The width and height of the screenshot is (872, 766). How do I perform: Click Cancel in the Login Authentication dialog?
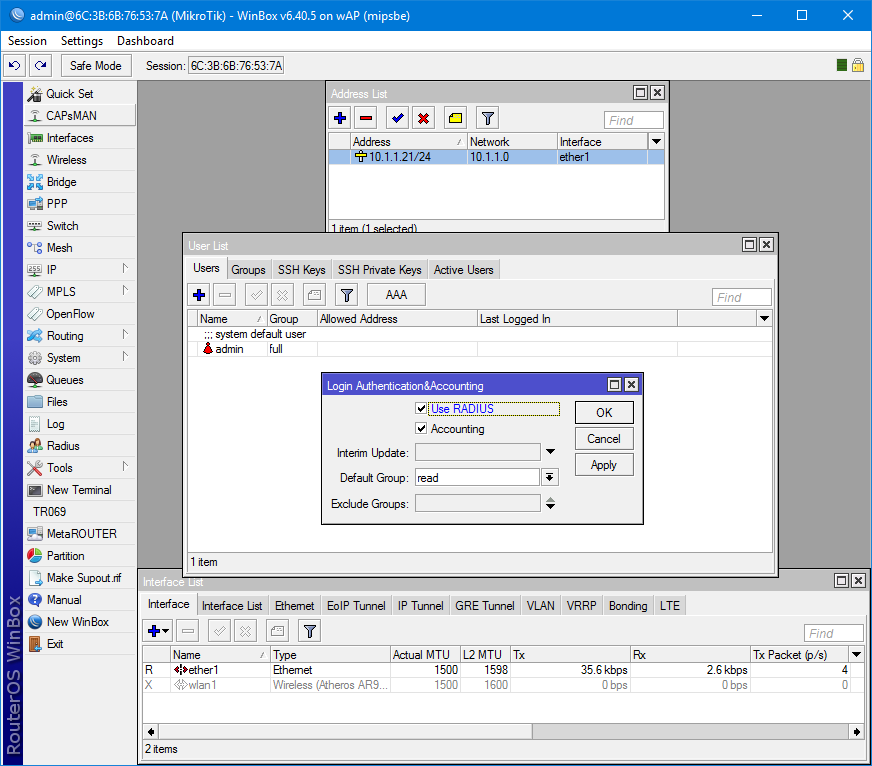(604, 439)
